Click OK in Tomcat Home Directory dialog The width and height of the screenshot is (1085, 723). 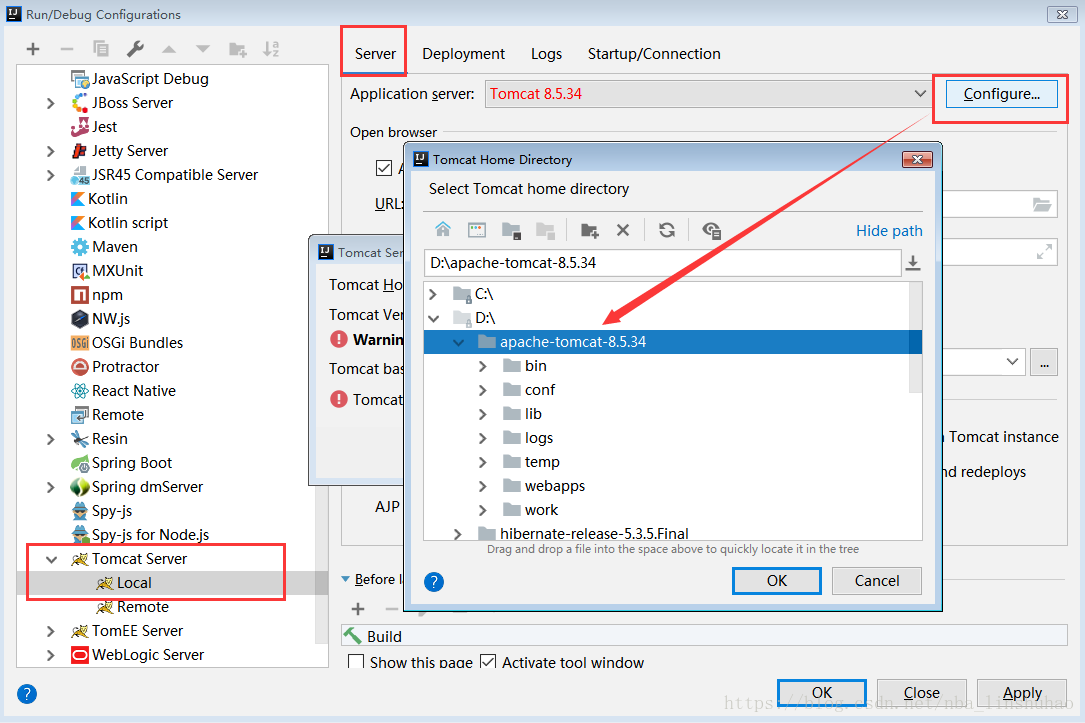pyautogui.click(x=776, y=580)
